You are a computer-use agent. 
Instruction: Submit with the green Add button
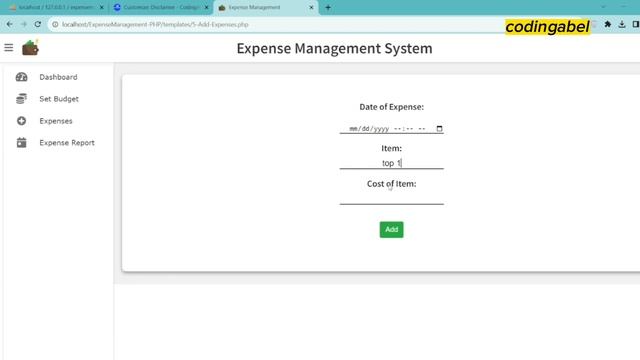[391, 229]
